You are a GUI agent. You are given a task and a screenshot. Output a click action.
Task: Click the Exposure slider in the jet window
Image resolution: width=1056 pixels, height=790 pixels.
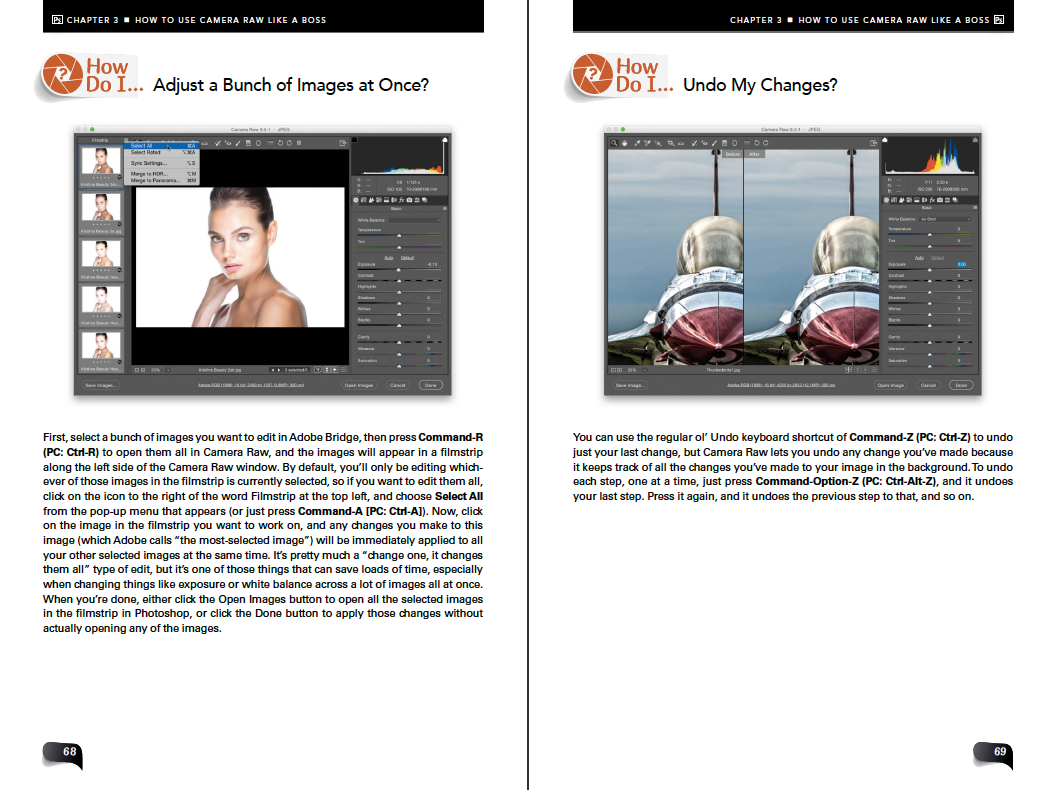[930, 271]
